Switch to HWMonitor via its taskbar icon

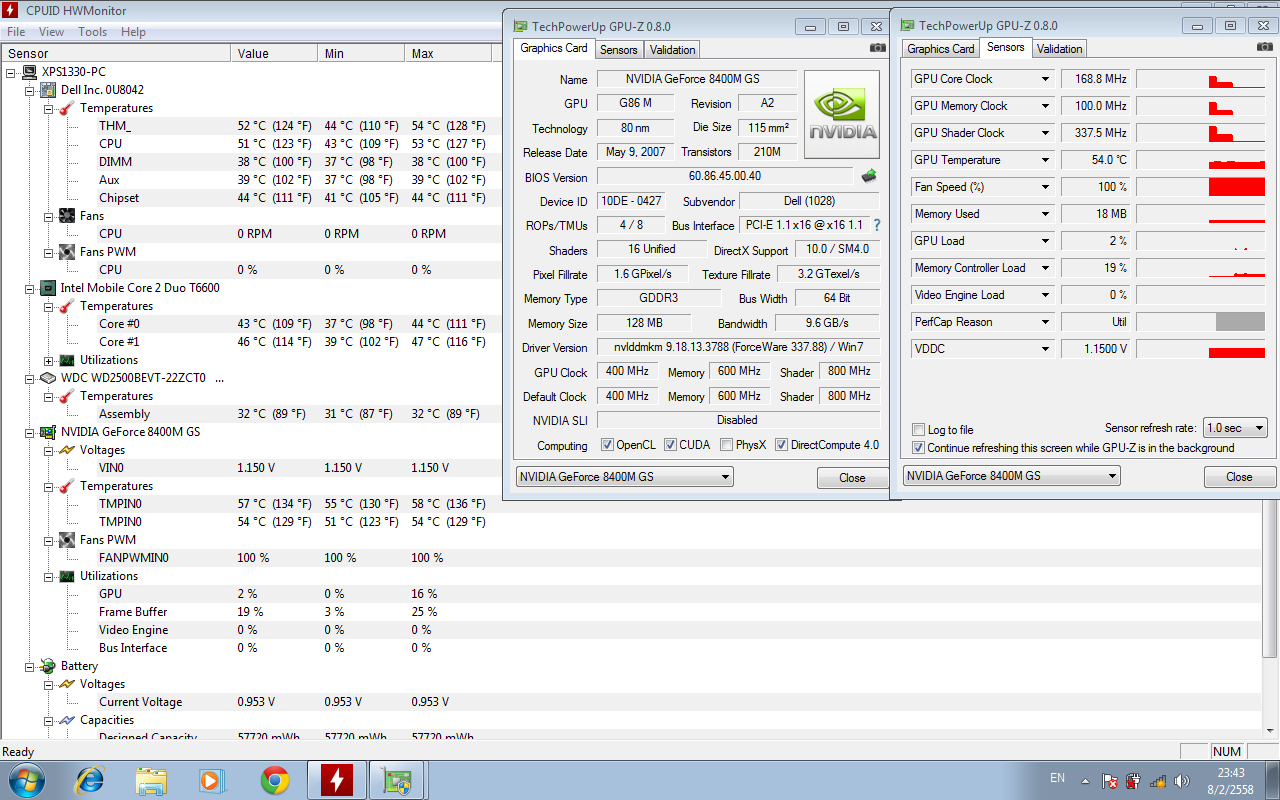pos(337,780)
